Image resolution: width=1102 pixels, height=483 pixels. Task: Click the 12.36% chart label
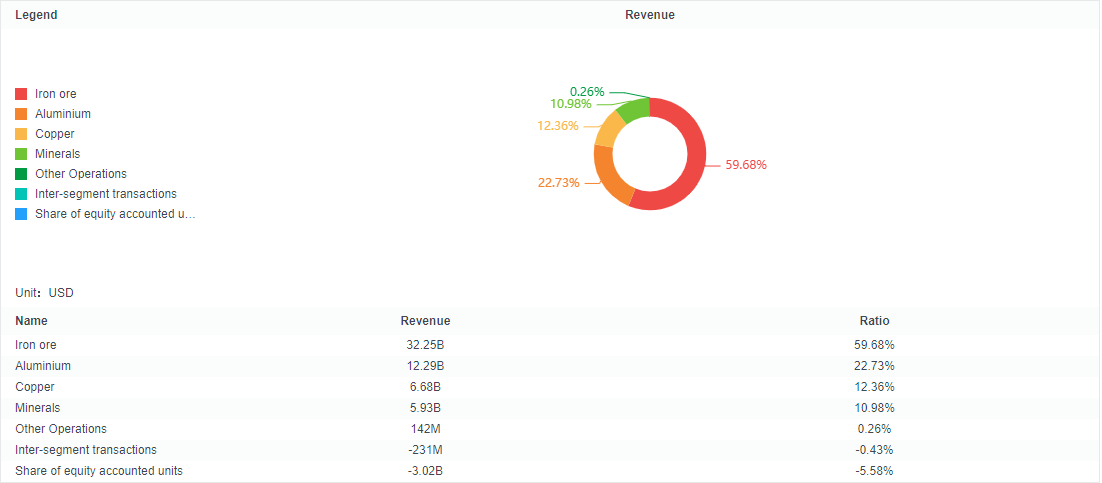coord(558,126)
